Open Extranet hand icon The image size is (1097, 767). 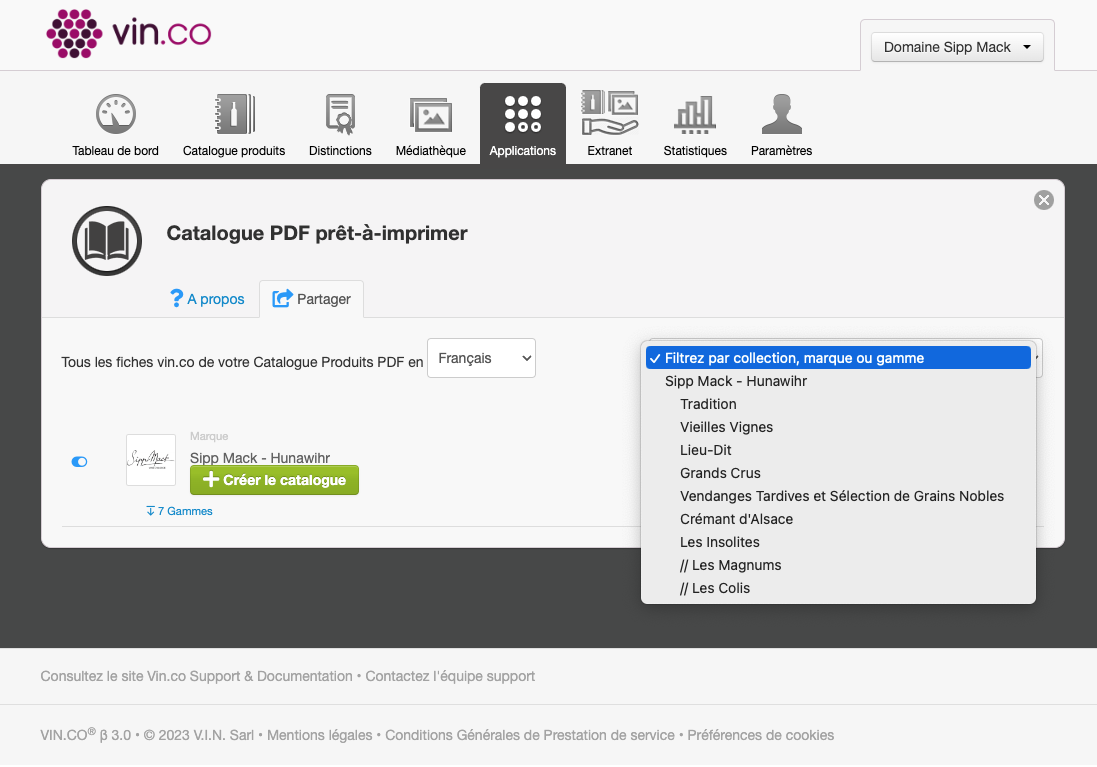pos(609,113)
